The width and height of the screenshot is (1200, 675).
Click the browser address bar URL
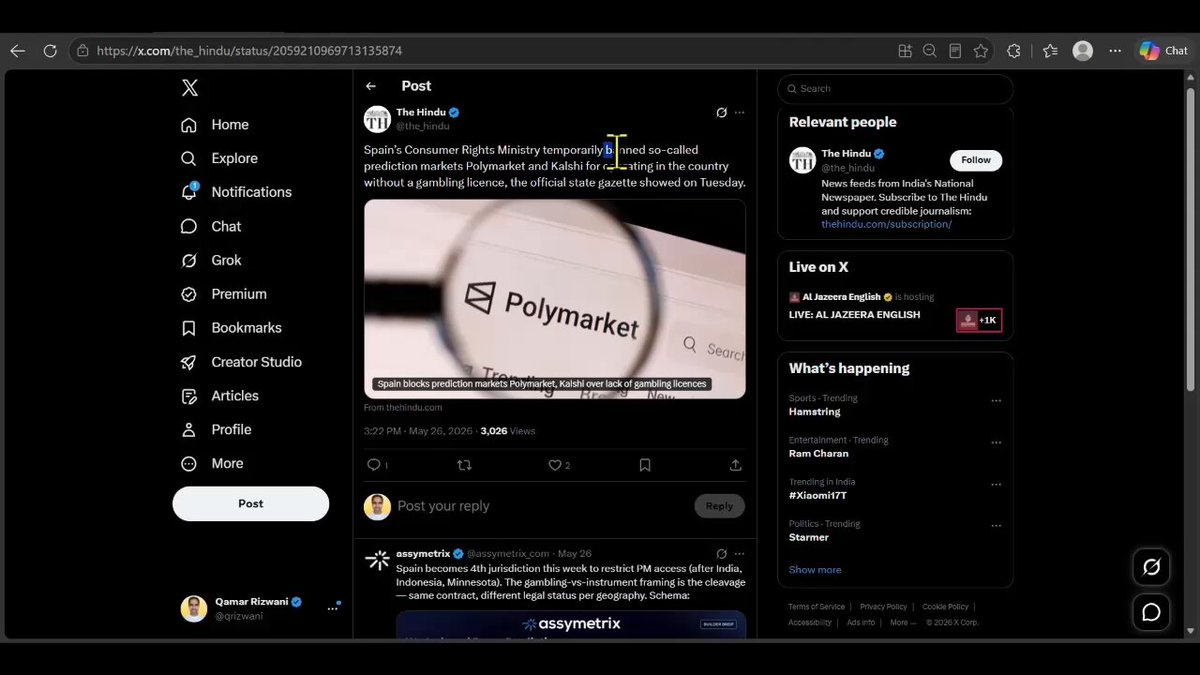pyautogui.click(x=249, y=51)
